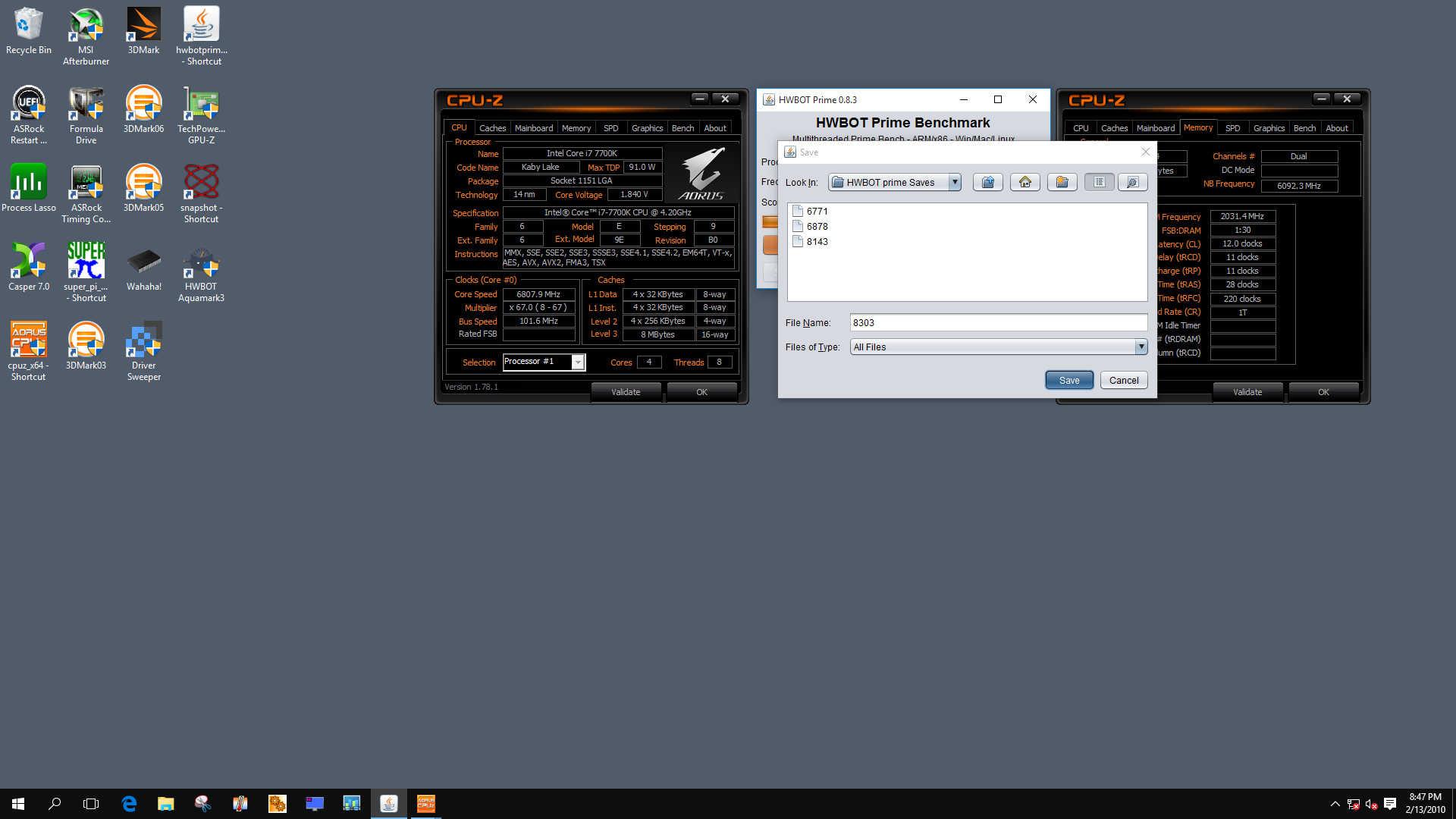Click Validate in left CPU-Z window
The width and height of the screenshot is (1456, 819).
click(x=626, y=392)
